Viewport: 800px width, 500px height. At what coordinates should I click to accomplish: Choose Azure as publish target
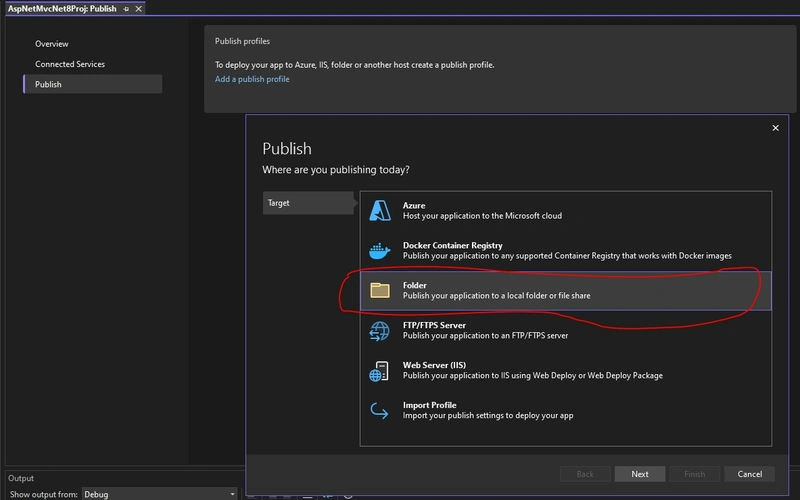click(x=566, y=211)
